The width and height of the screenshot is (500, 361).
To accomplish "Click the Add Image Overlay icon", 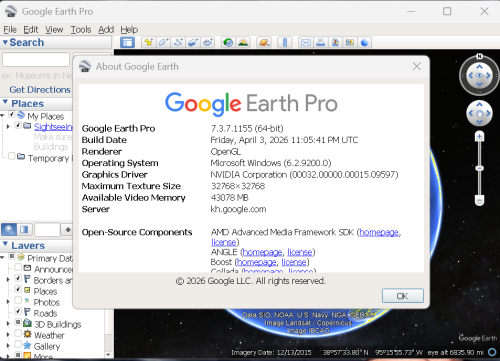I will (193, 43).
